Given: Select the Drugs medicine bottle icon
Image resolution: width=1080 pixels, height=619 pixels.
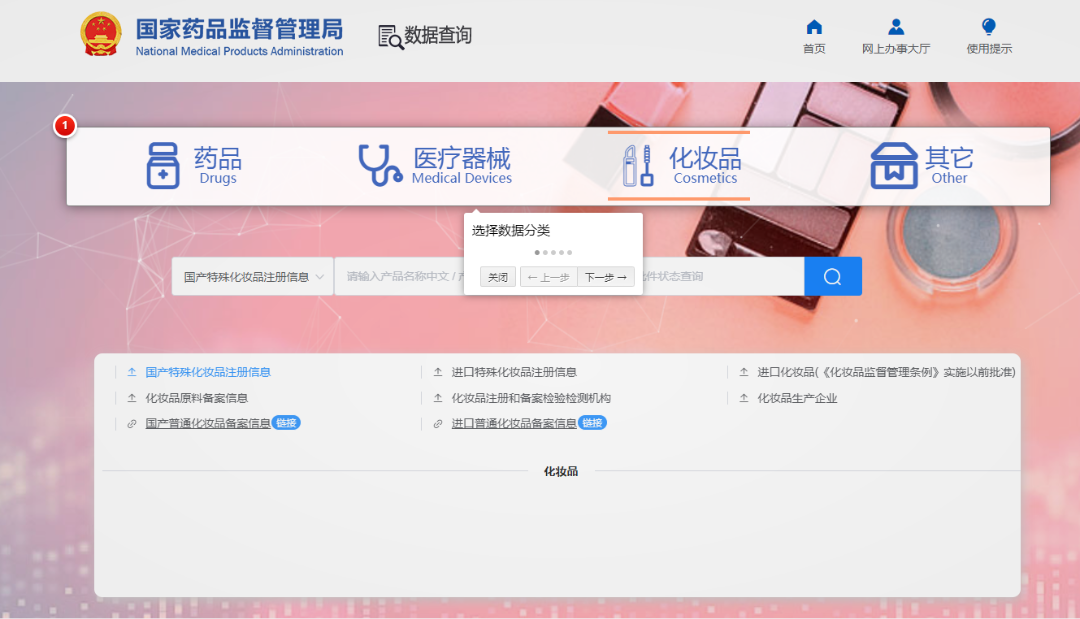Looking at the screenshot, I should click(163, 165).
